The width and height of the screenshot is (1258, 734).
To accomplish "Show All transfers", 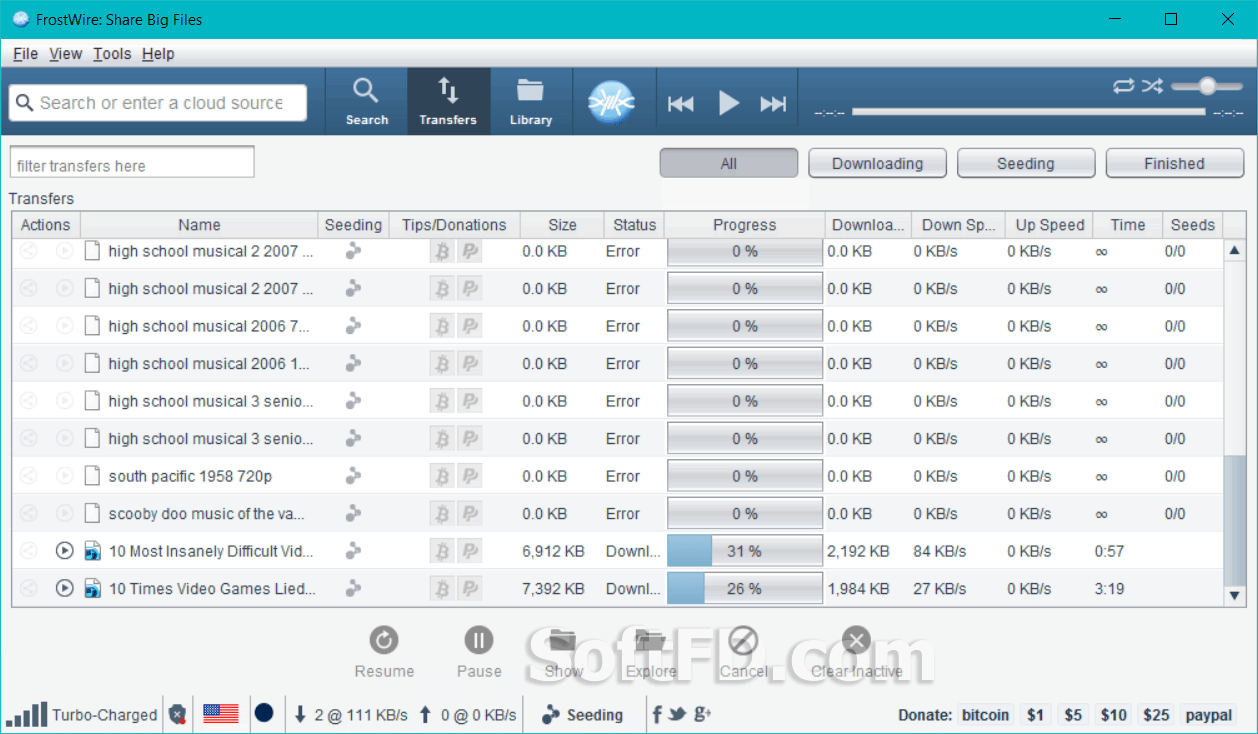I will tap(729, 163).
